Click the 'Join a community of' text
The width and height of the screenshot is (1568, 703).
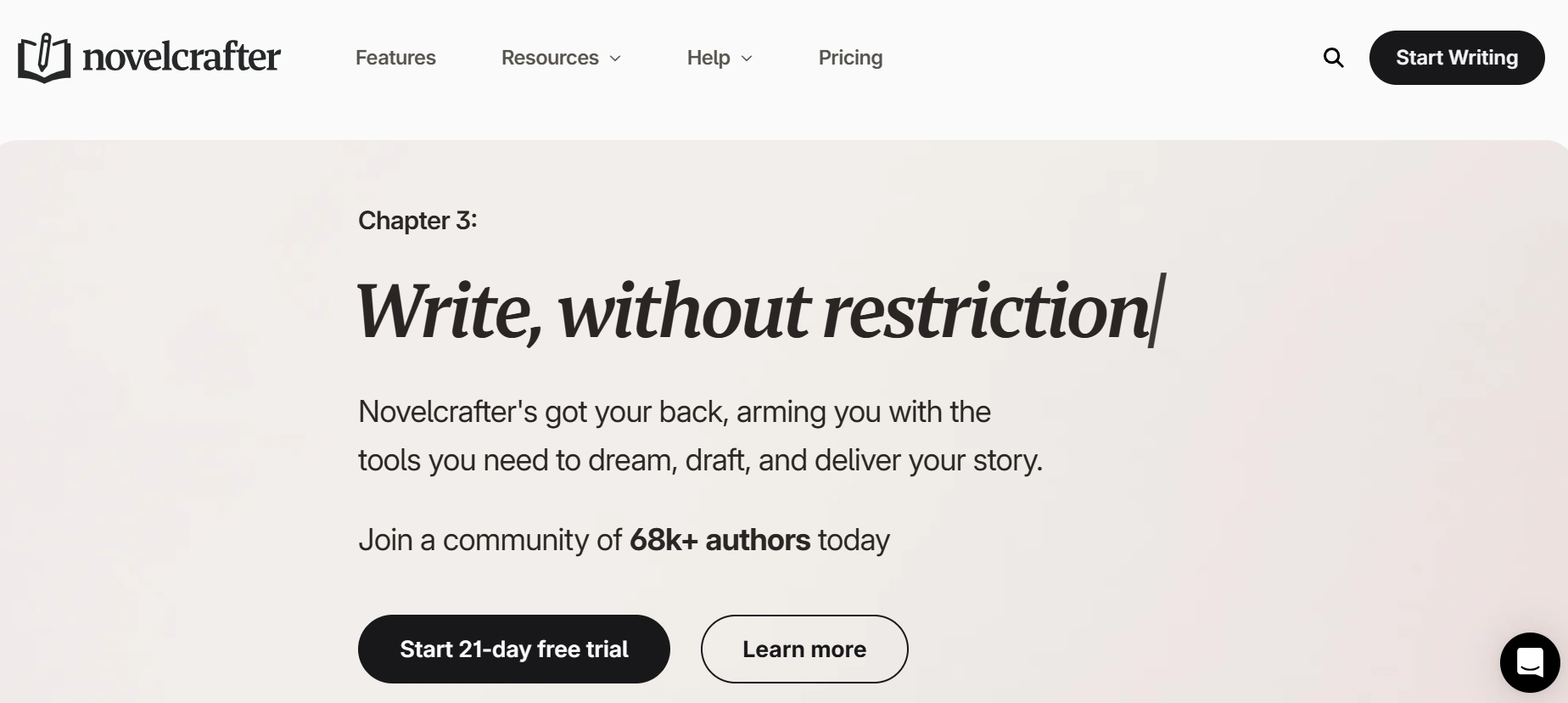tap(490, 540)
